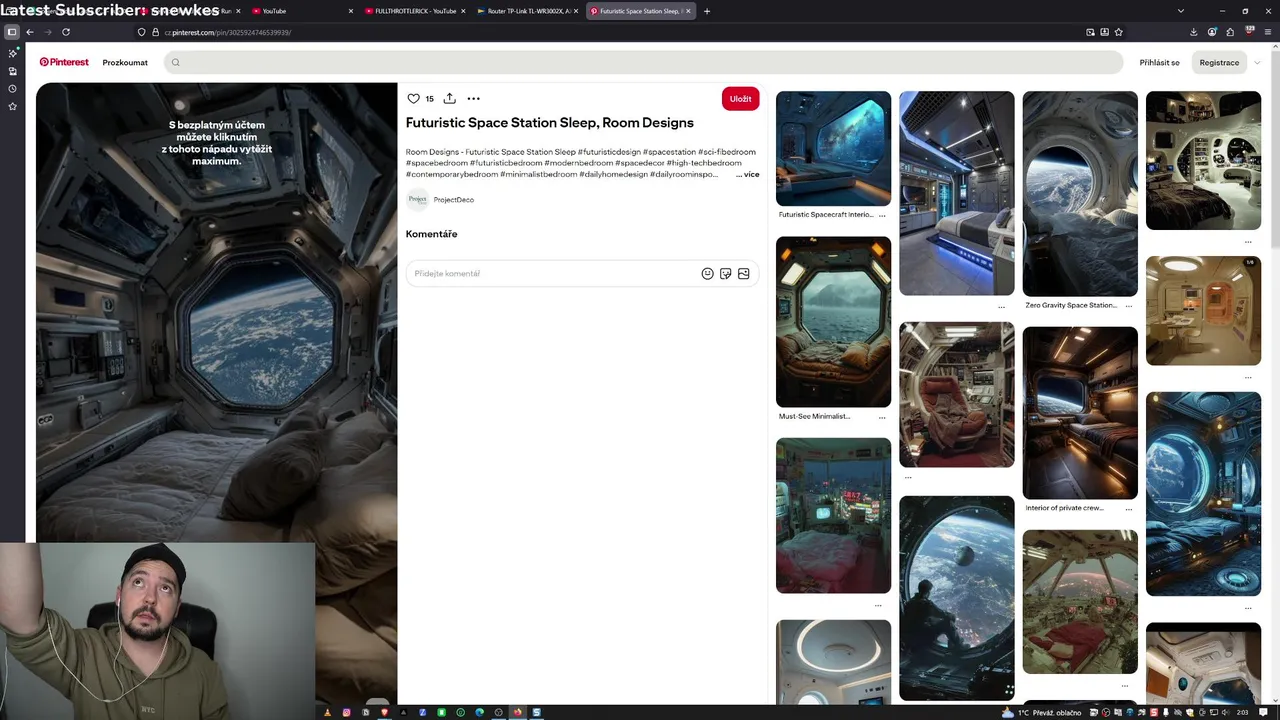Share the pin via upload icon
This screenshot has width=1280, height=720.
click(449, 98)
